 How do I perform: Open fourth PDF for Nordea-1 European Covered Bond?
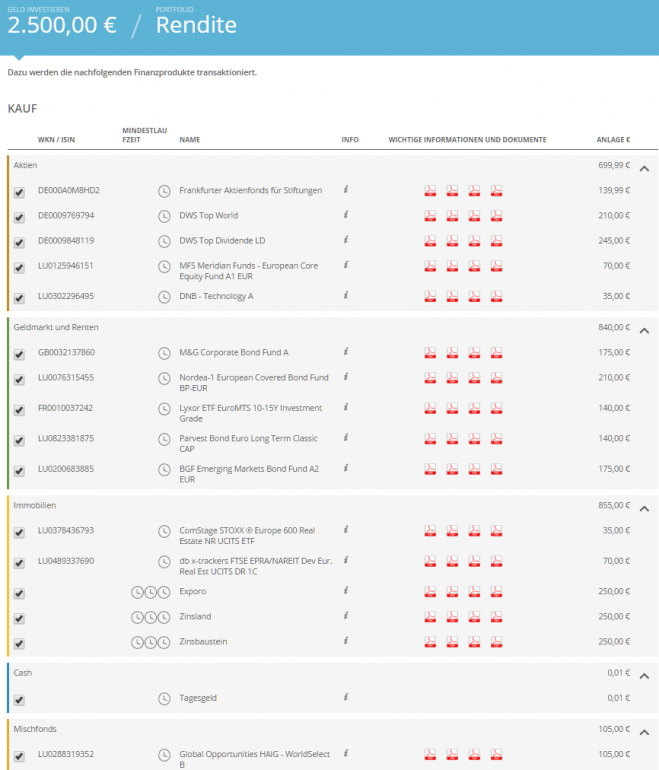coord(496,378)
